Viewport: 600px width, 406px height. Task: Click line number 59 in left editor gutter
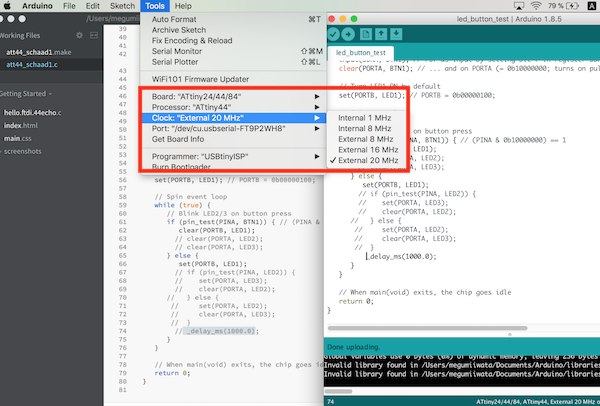click(x=122, y=205)
